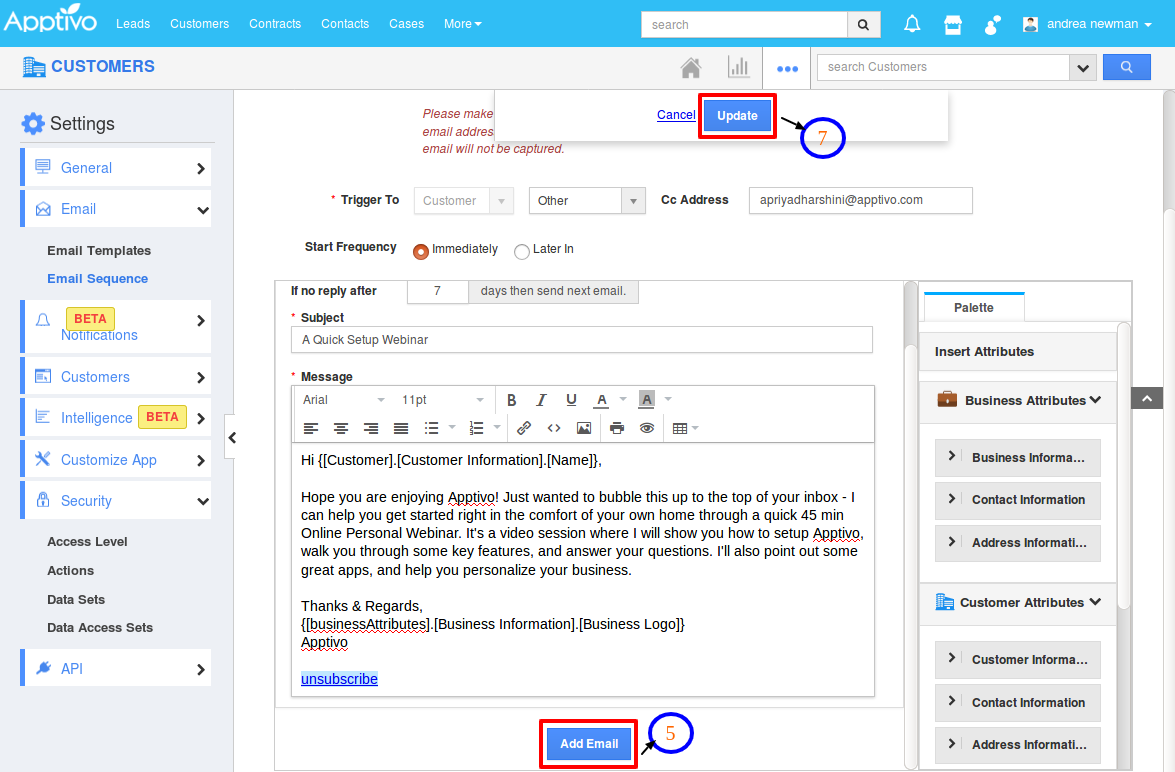Expand General settings section

tap(116, 168)
